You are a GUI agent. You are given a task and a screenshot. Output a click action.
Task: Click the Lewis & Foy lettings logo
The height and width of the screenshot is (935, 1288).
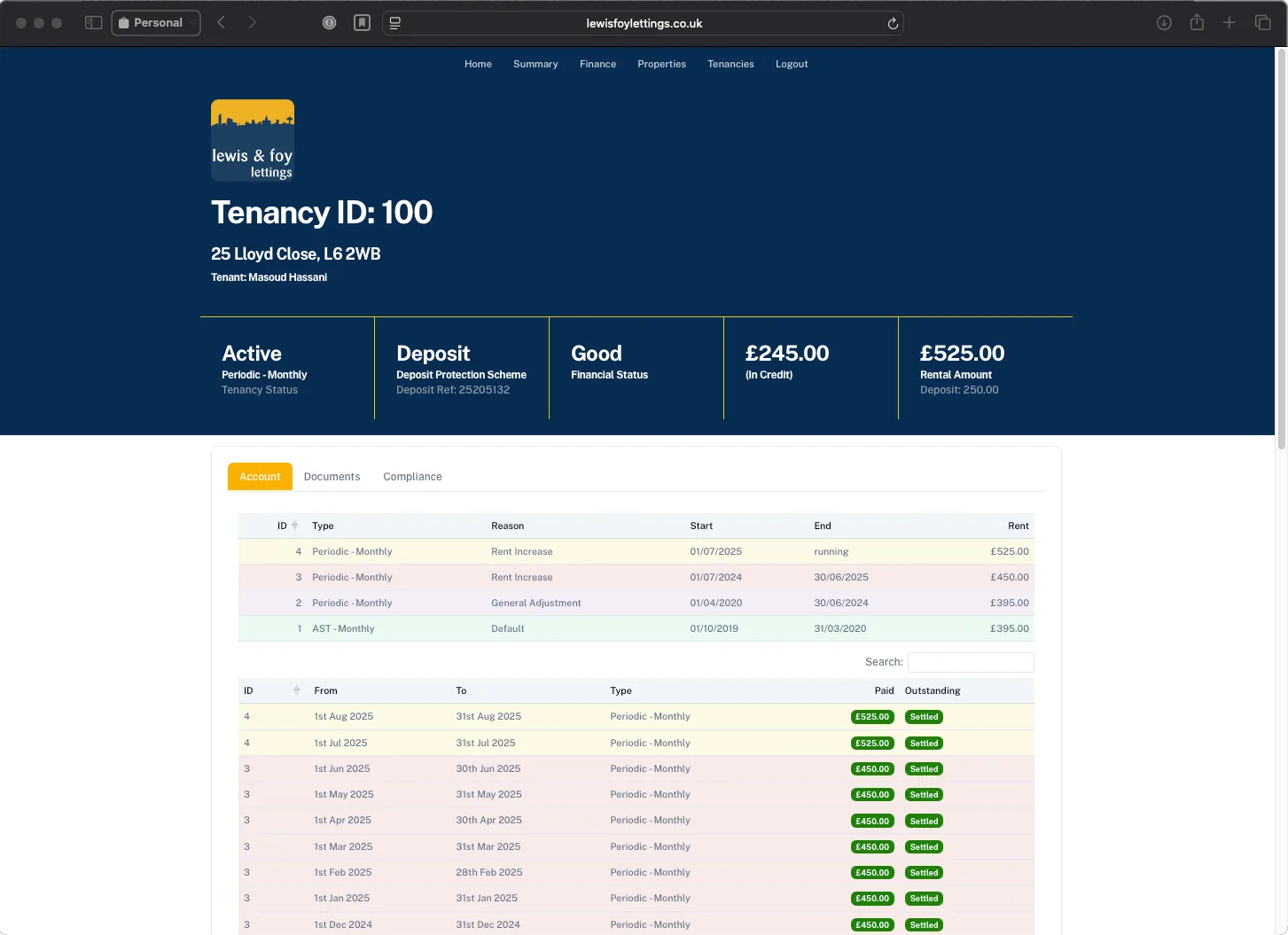[x=252, y=139]
